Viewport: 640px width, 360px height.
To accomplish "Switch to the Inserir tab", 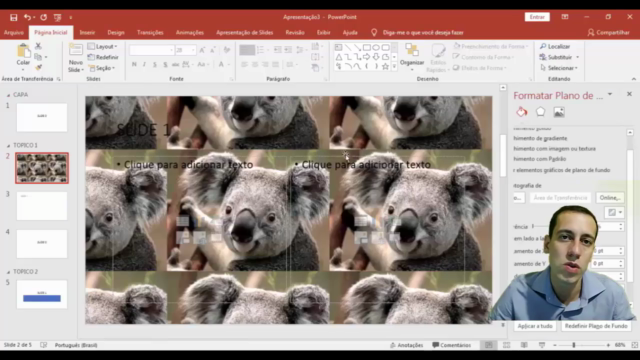I will 87,33.
